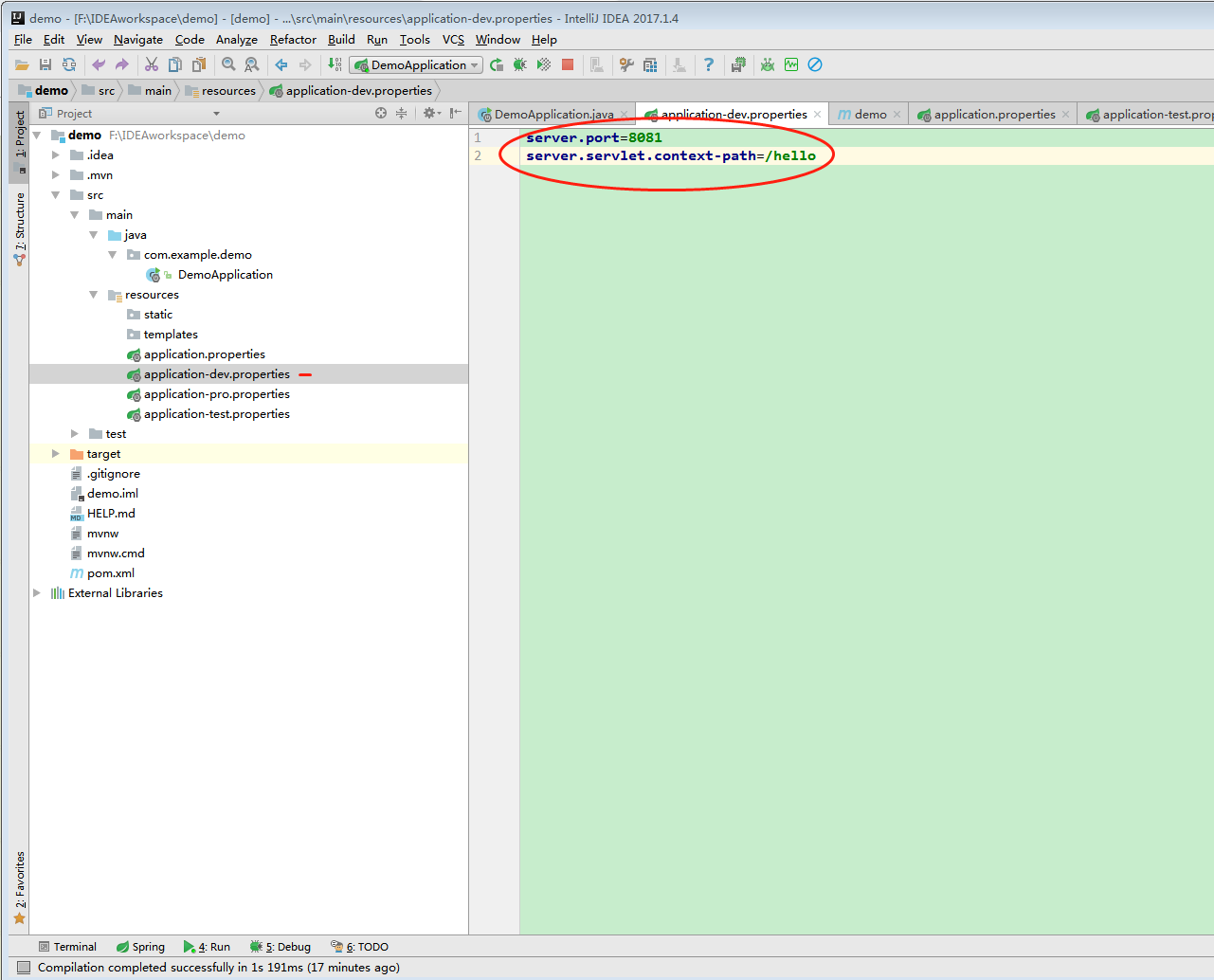
Task: Open the Spring tool window
Action: pyautogui.click(x=140, y=947)
